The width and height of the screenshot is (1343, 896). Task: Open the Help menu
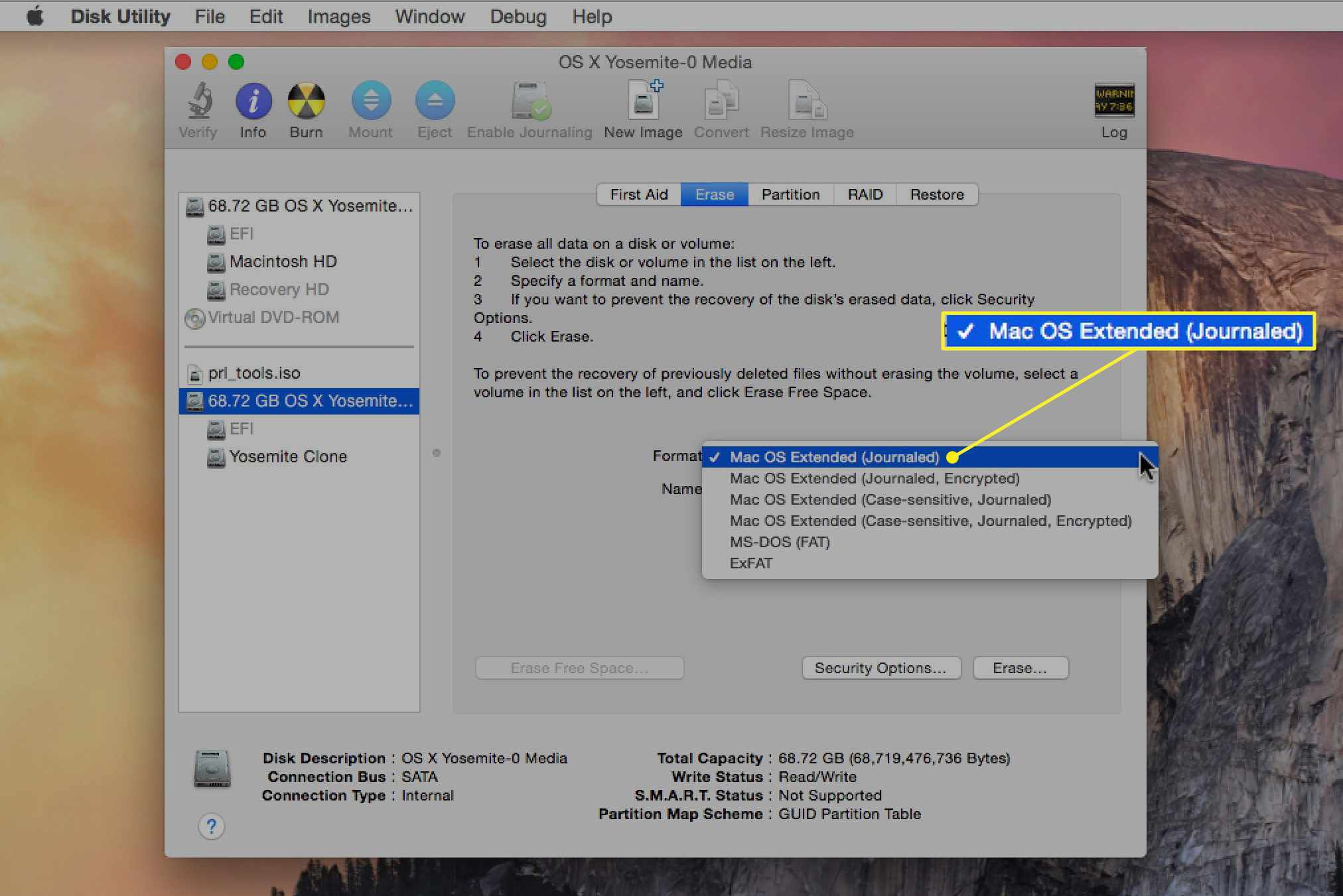pyautogui.click(x=592, y=16)
